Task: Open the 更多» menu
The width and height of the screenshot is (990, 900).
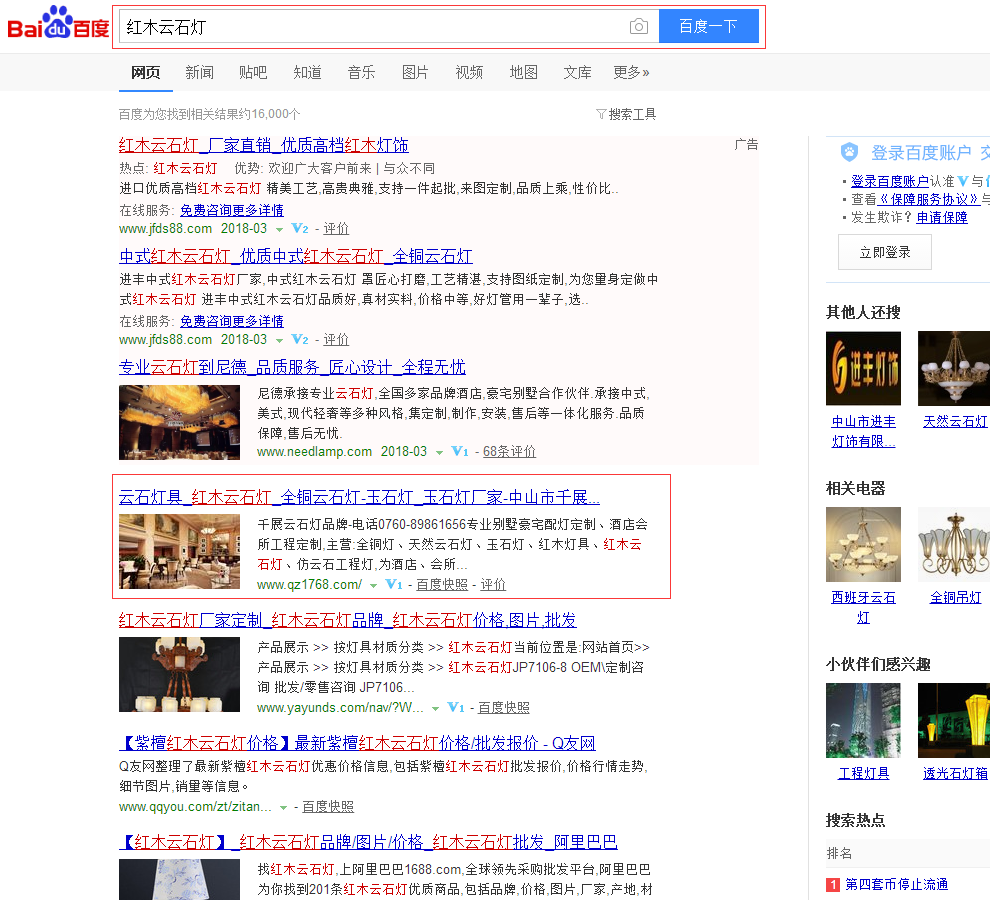Action: (631, 72)
